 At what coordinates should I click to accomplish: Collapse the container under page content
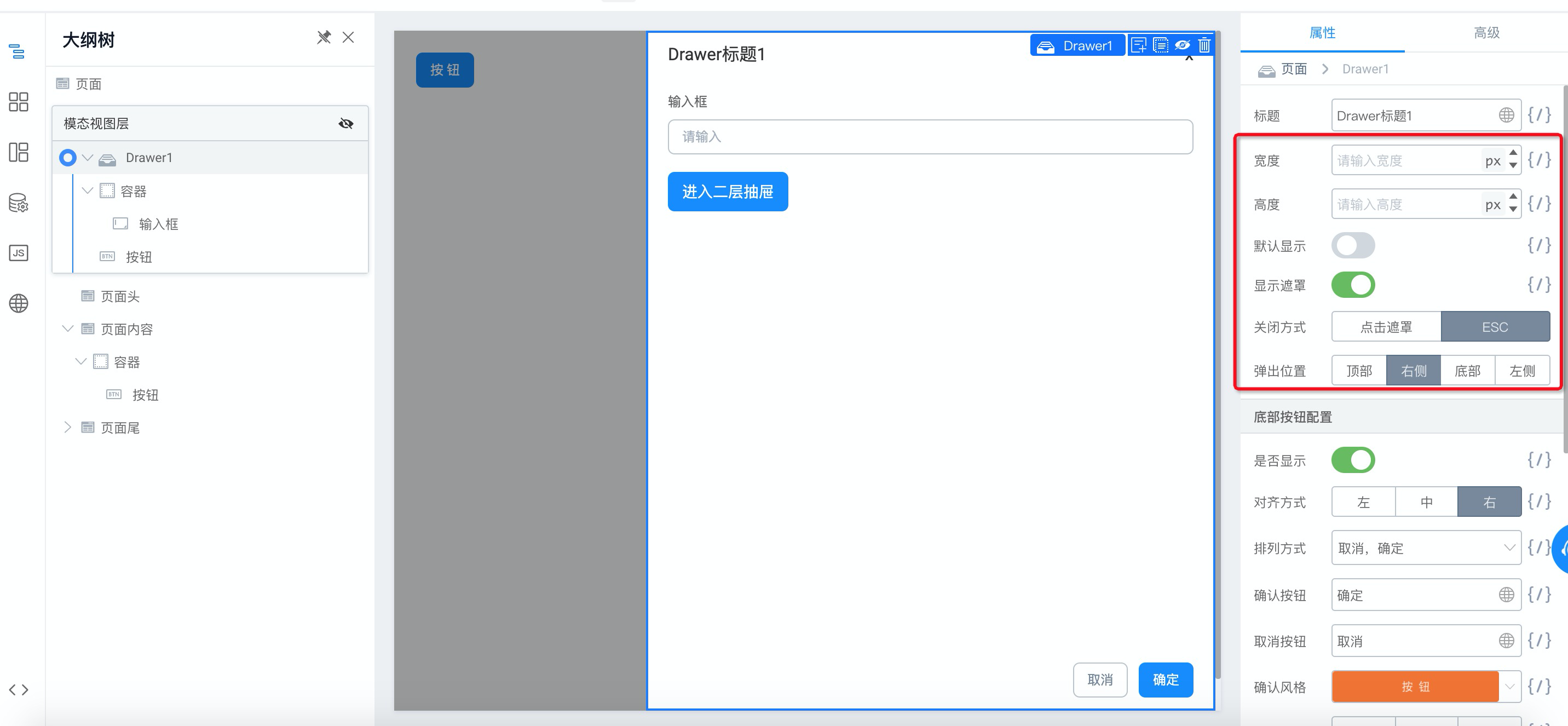(81, 361)
